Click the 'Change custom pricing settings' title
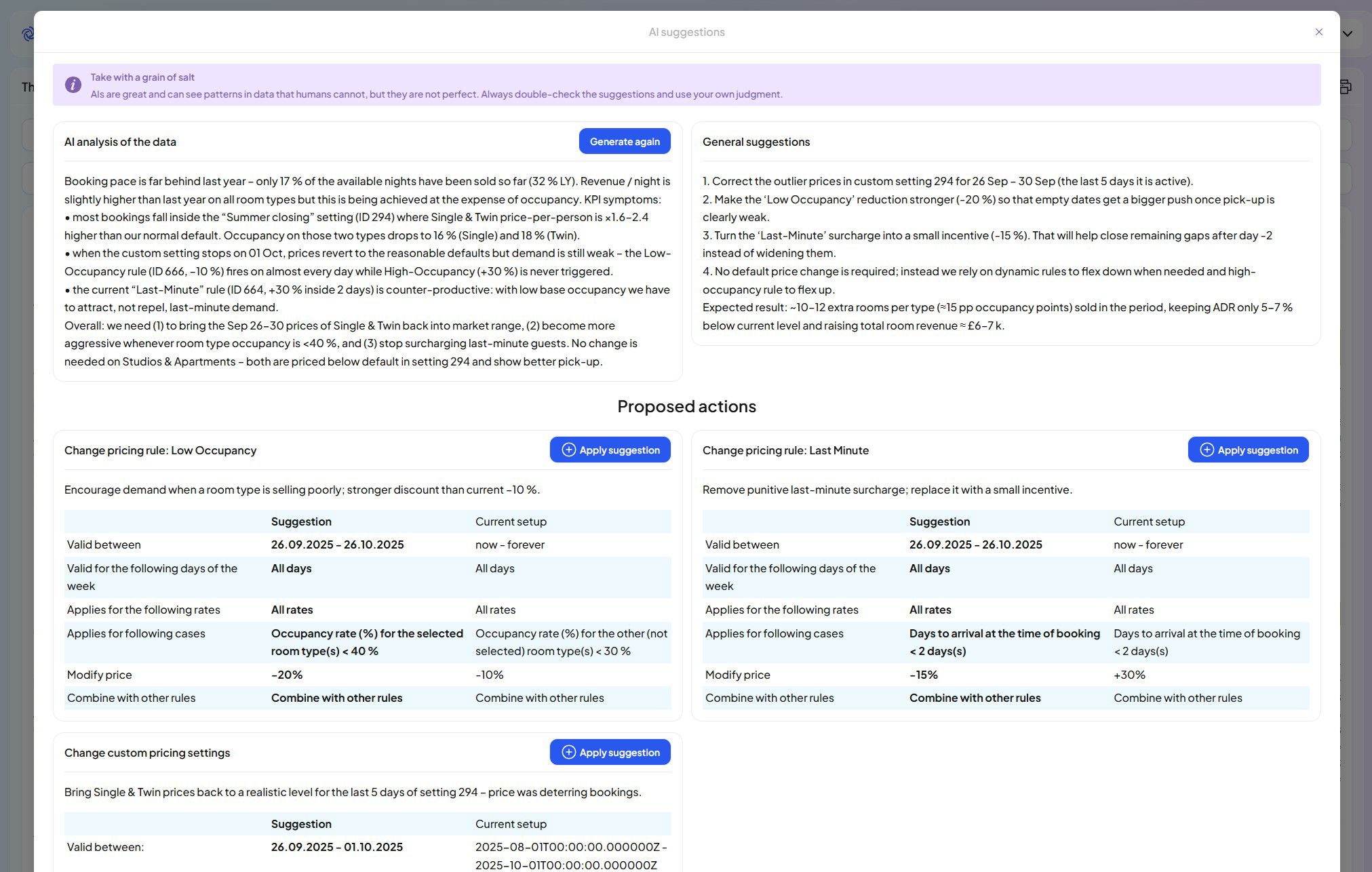 click(147, 753)
